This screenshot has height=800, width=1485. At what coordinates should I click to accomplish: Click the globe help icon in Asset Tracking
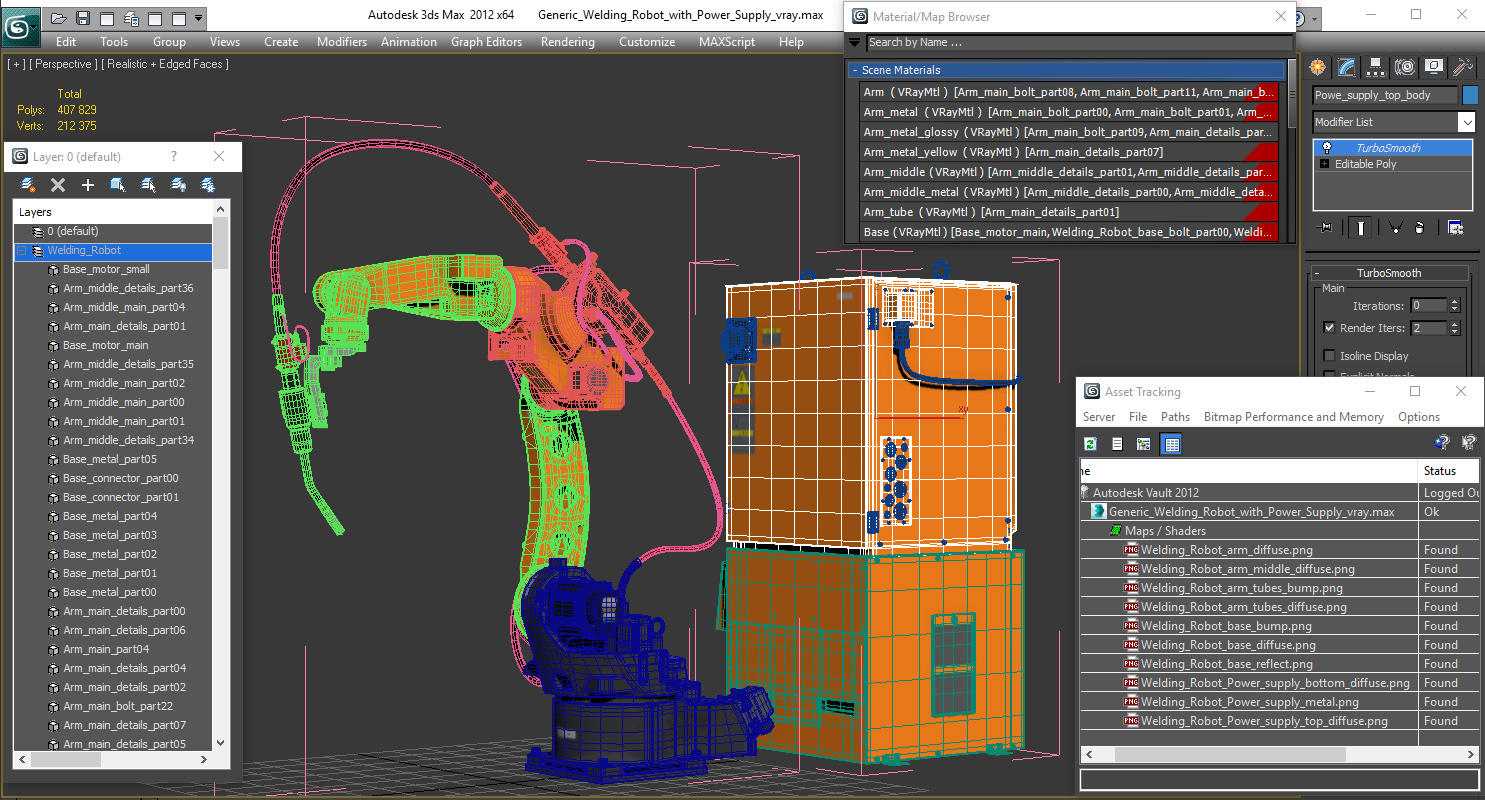[1442, 443]
